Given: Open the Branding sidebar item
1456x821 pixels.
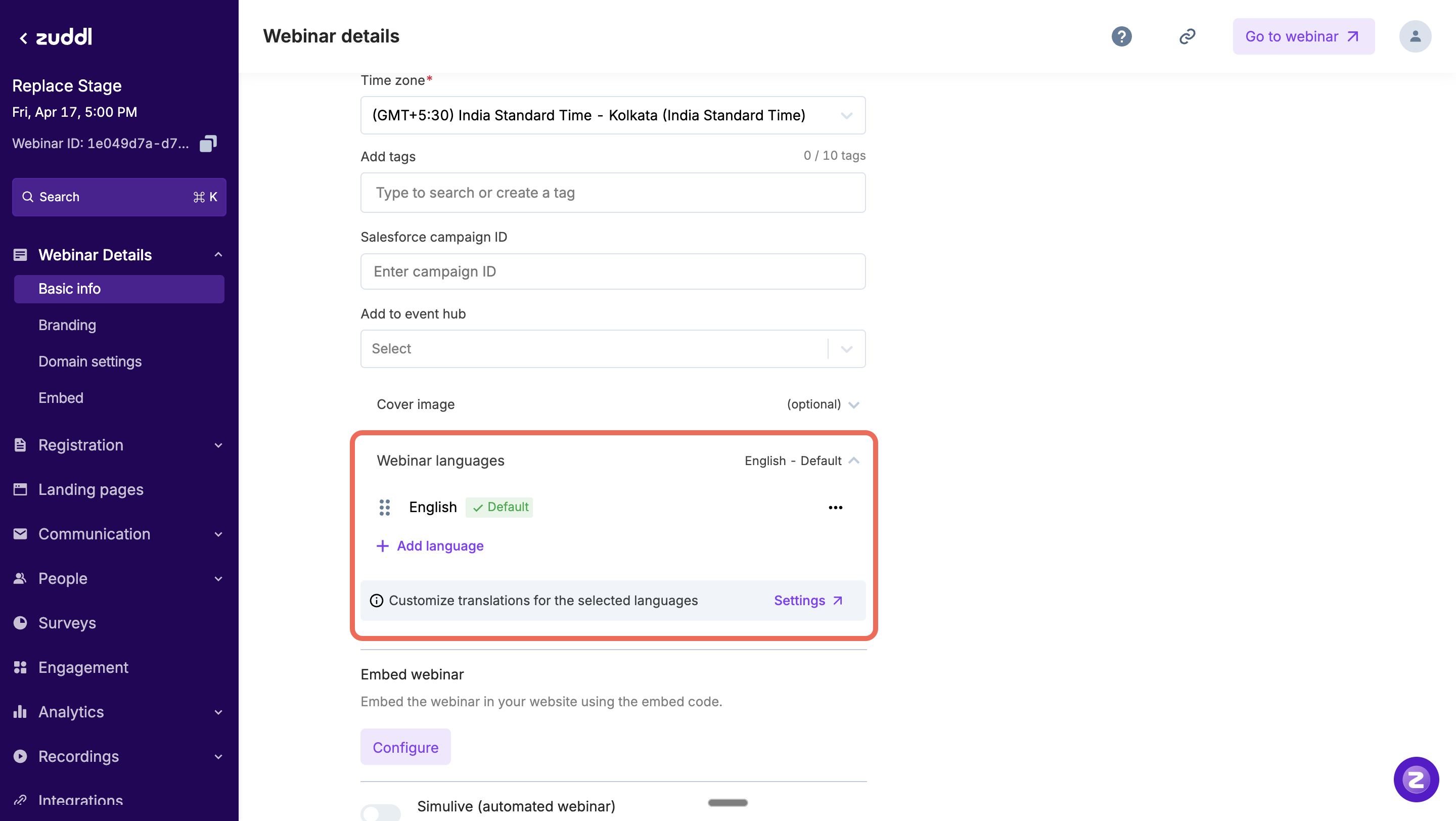Looking at the screenshot, I should click(x=67, y=326).
